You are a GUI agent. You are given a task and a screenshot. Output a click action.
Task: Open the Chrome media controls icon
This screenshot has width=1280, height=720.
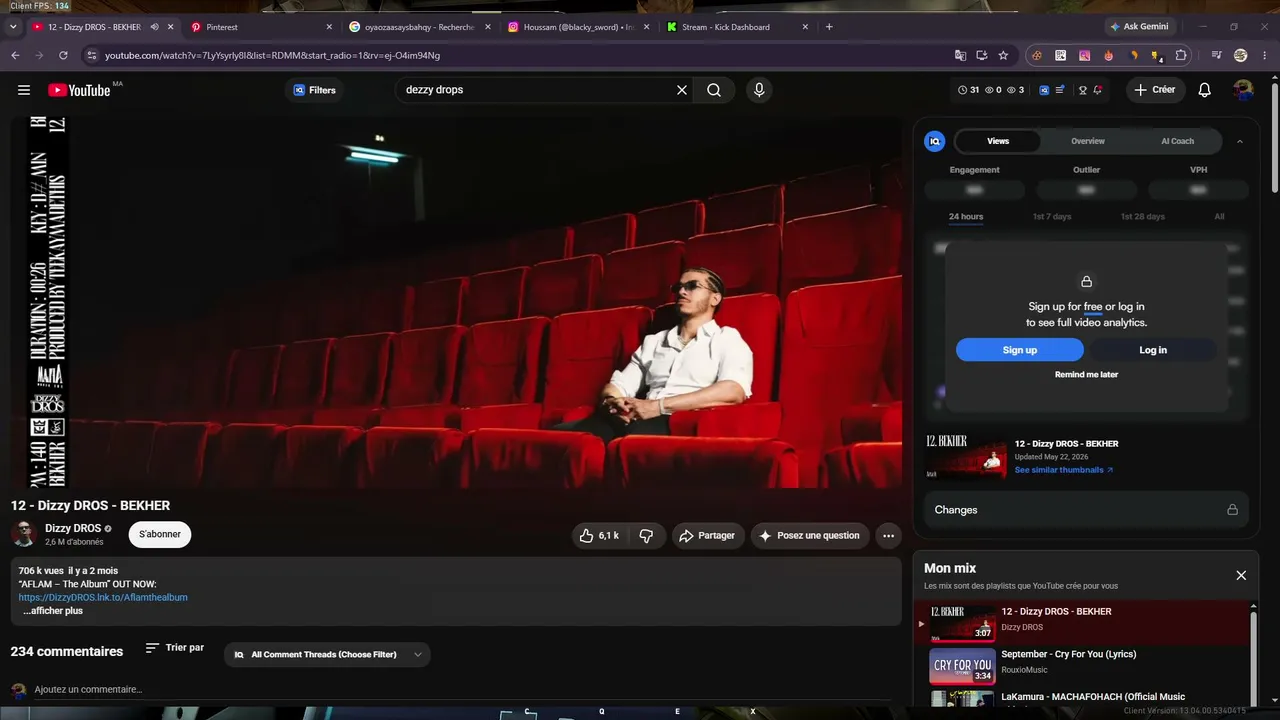(x=1216, y=55)
